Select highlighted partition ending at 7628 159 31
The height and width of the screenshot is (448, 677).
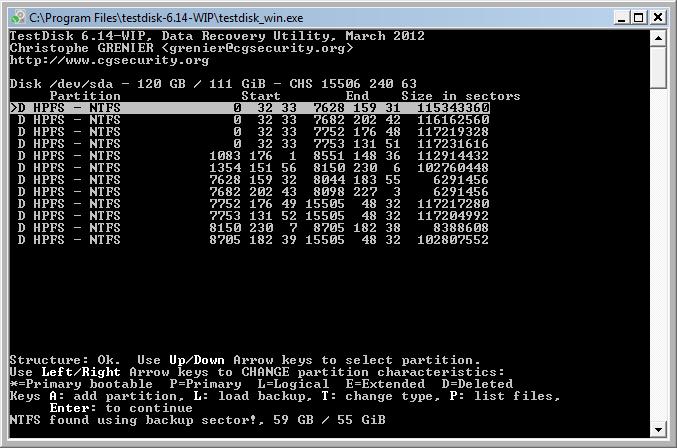tap(250, 108)
